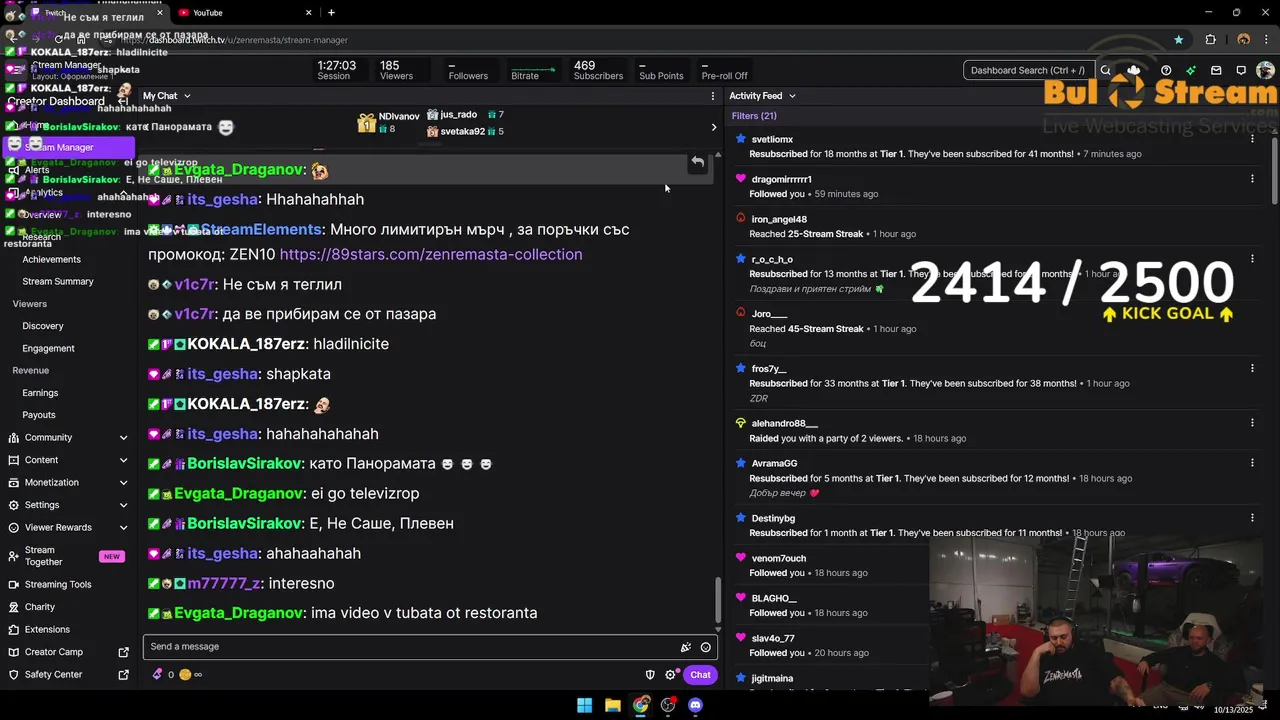Open options for AvramaGG activity entry
1280x720 pixels.
tap(1252, 463)
